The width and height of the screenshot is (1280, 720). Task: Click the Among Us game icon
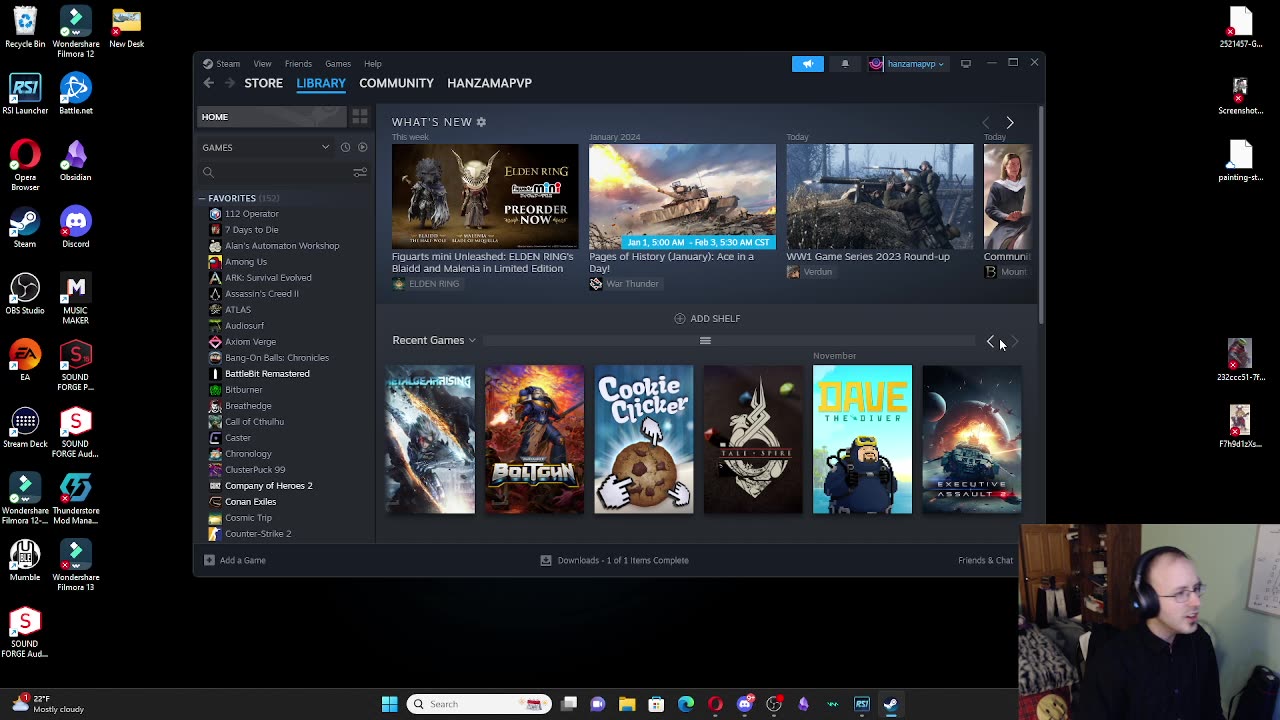click(x=215, y=262)
